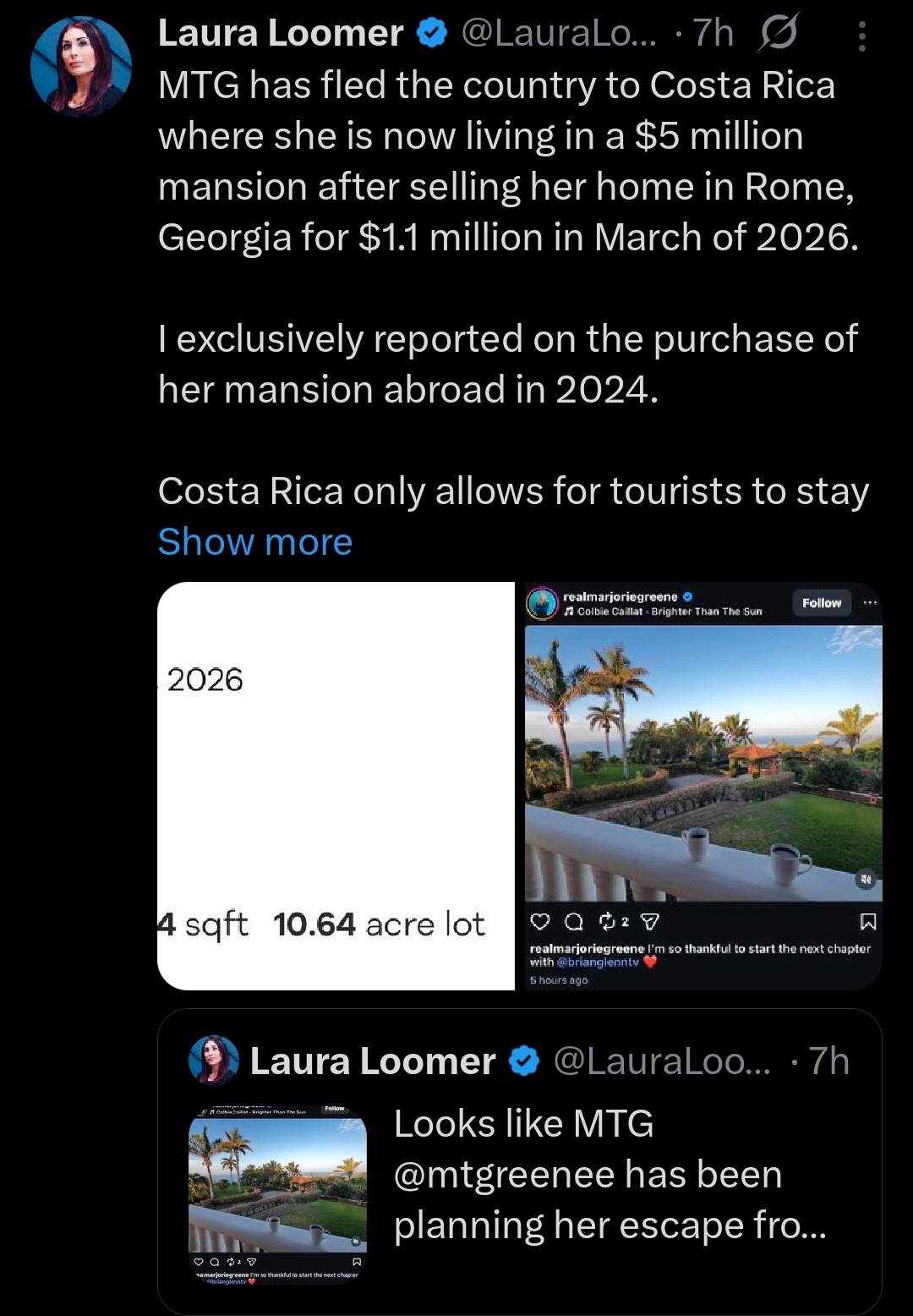Tap the bookmark save icon in Instagram screenshot

(x=867, y=922)
